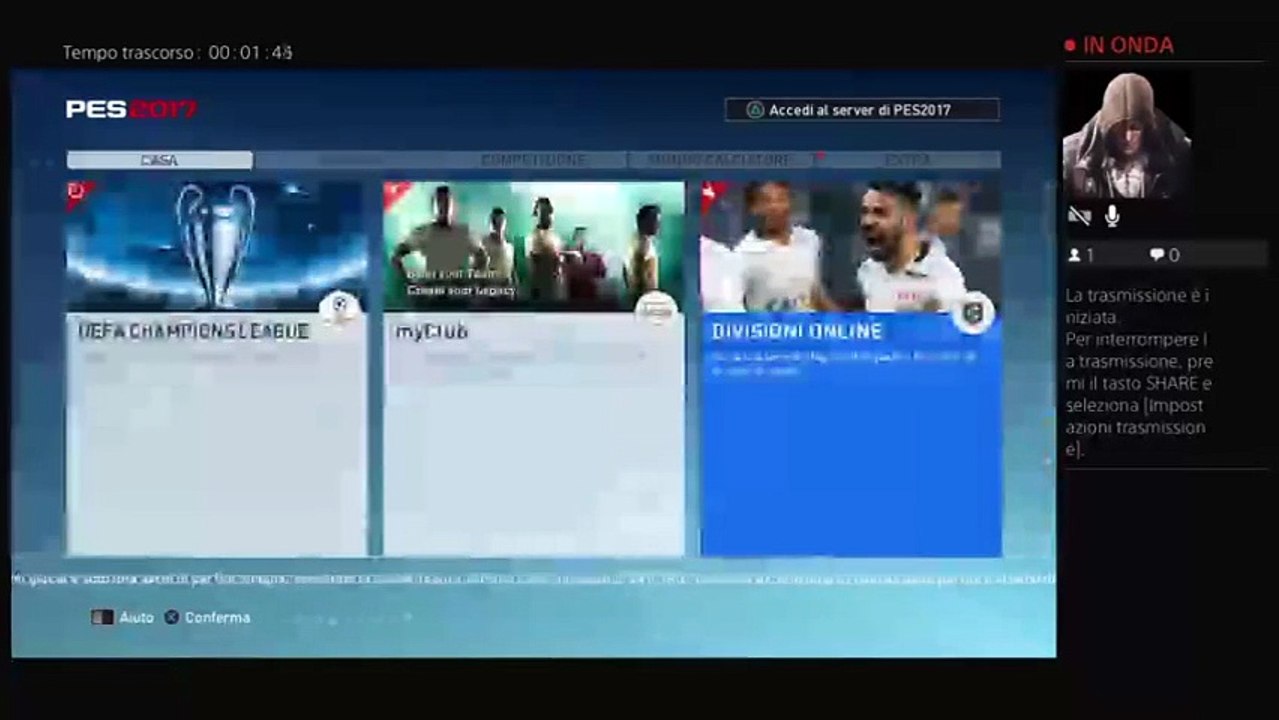
Task: Select the UEFA CHAMPIONS LEAGUE title
Action: click(x=194, y=331)
